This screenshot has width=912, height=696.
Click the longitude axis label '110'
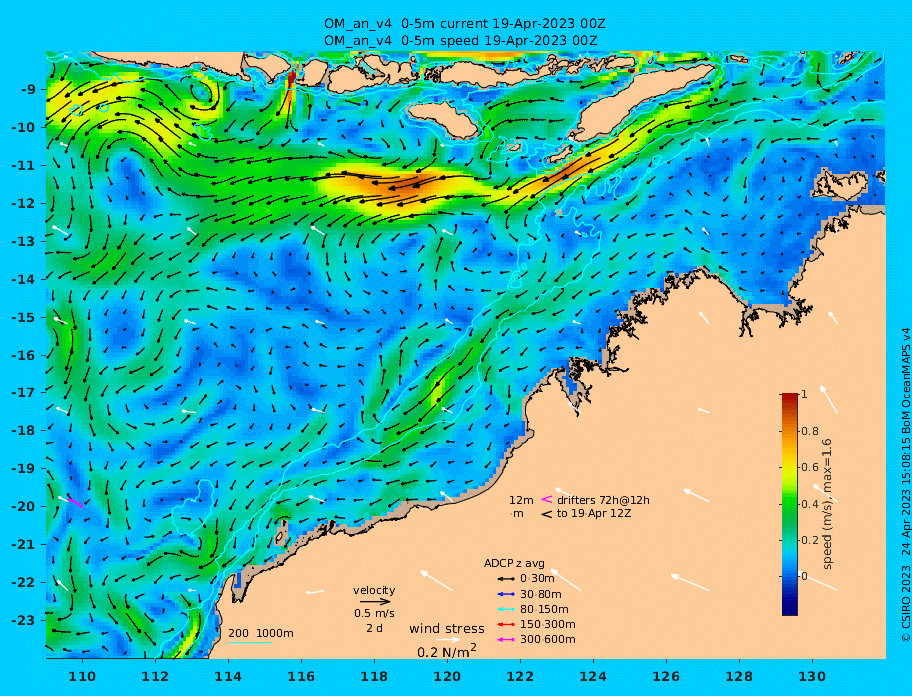point(82,676)
